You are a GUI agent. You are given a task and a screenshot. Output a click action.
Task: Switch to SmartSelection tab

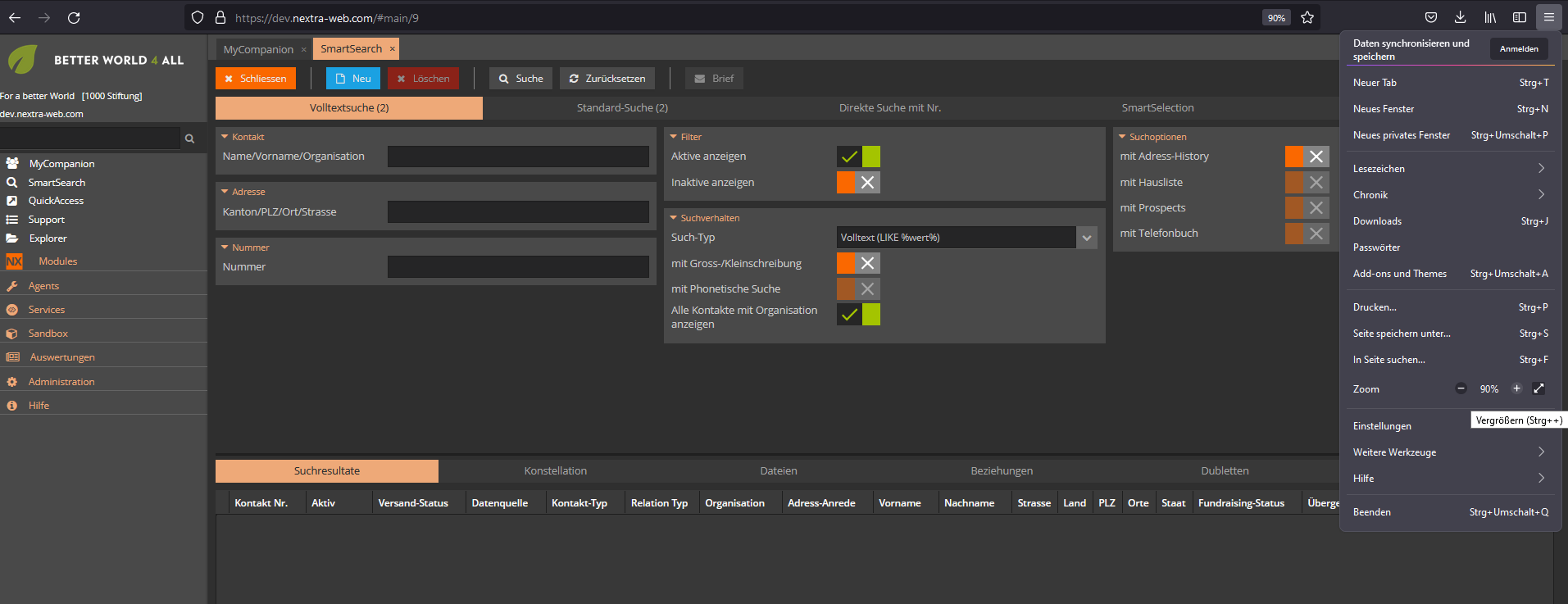point(1157,108)
